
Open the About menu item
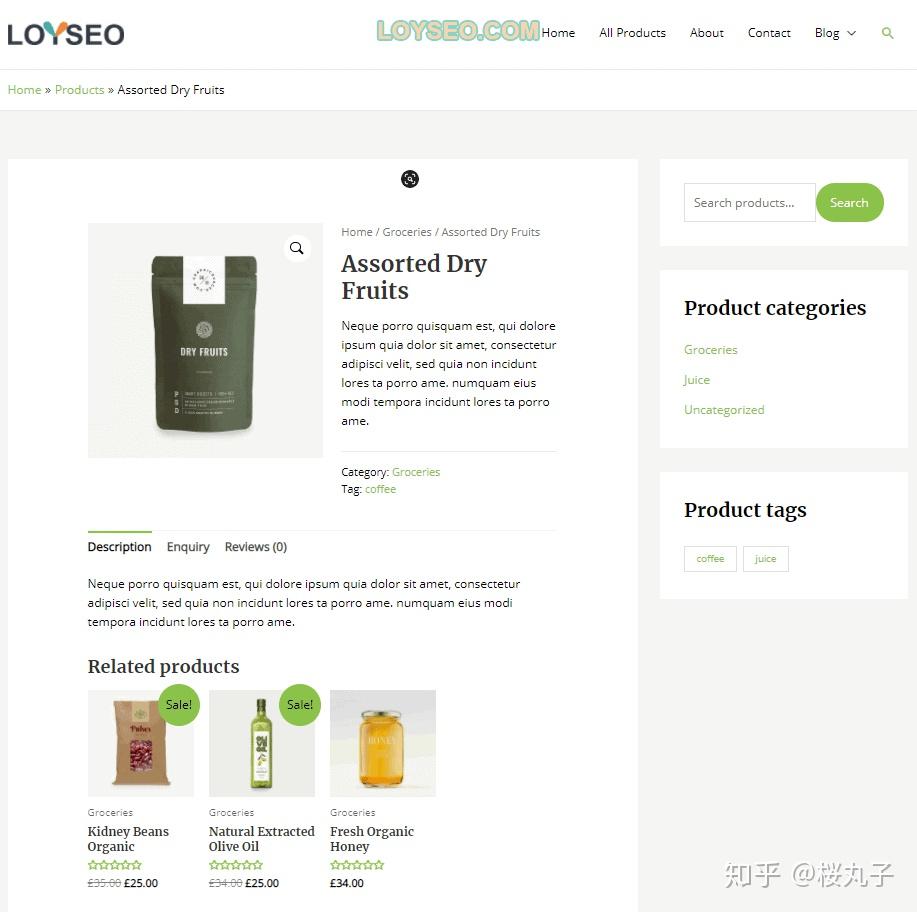706,33
